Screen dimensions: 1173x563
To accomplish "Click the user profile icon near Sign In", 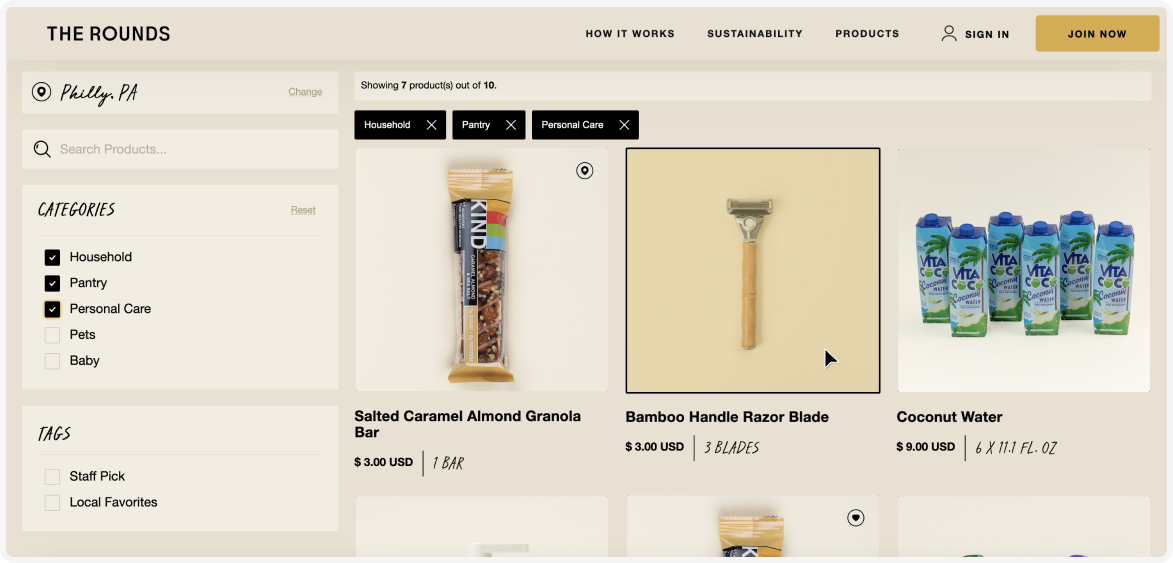I will click(949, 34).
